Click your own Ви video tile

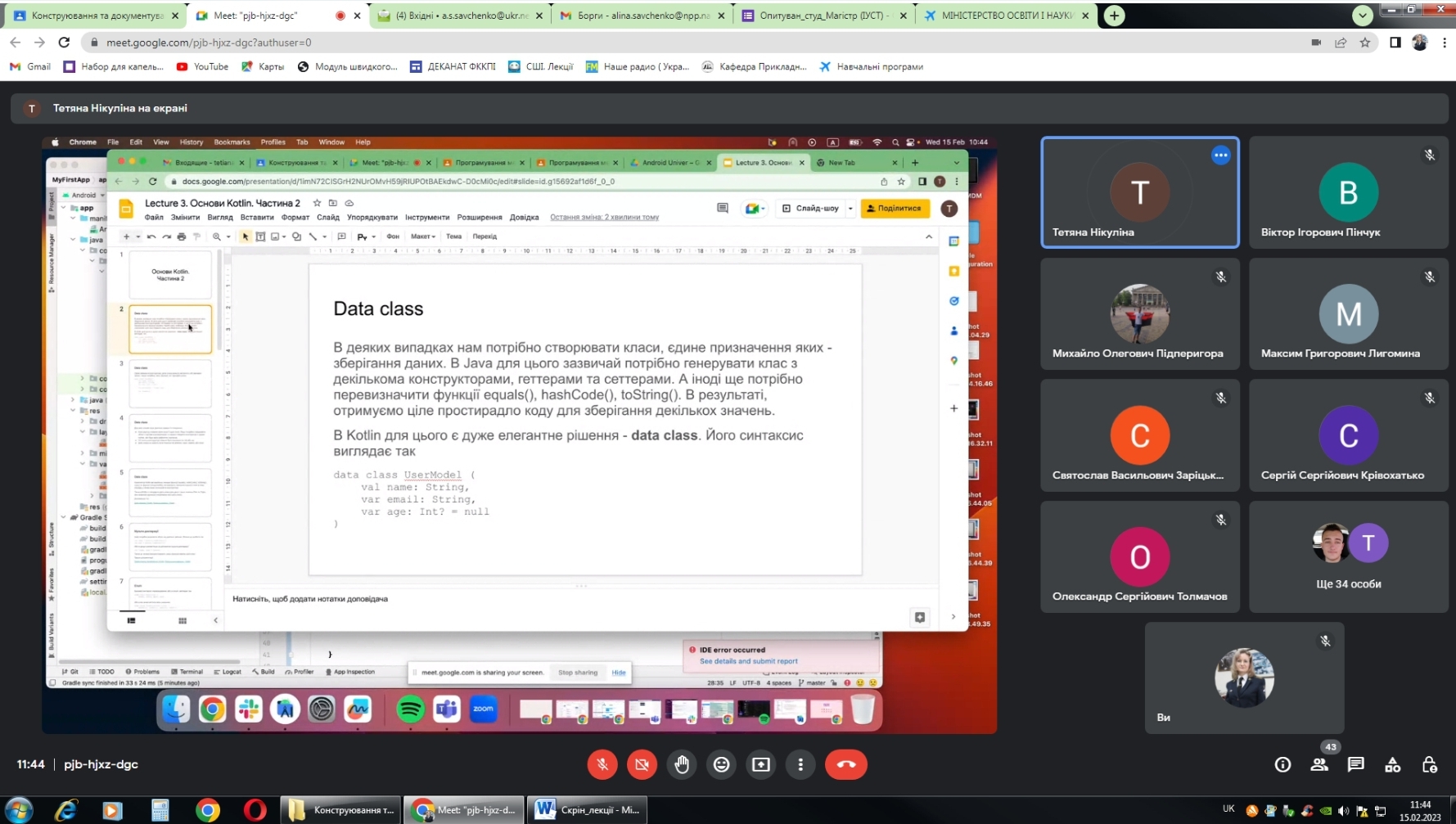tap(1244, 678)
